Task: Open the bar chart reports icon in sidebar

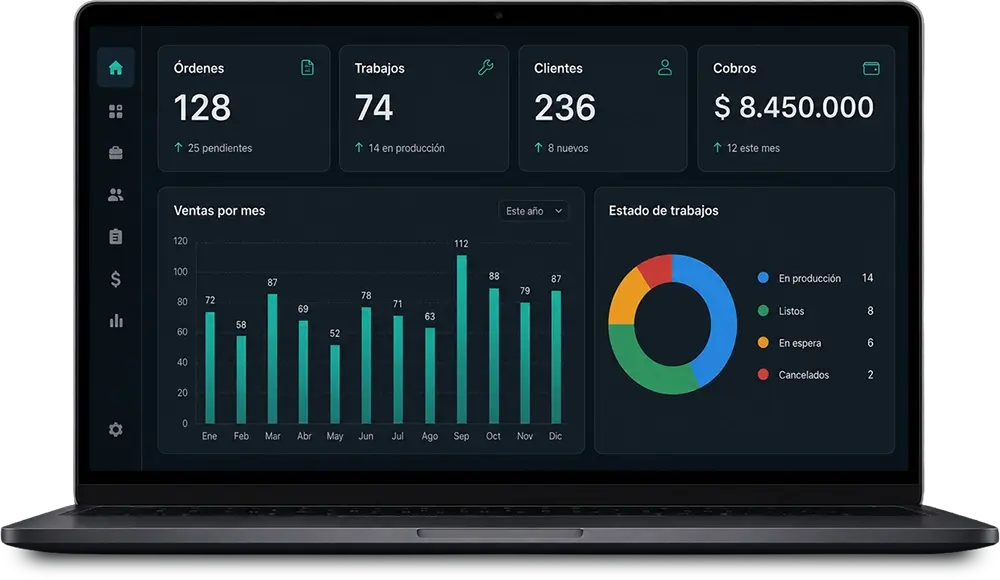Action: (x=115, y=320)
